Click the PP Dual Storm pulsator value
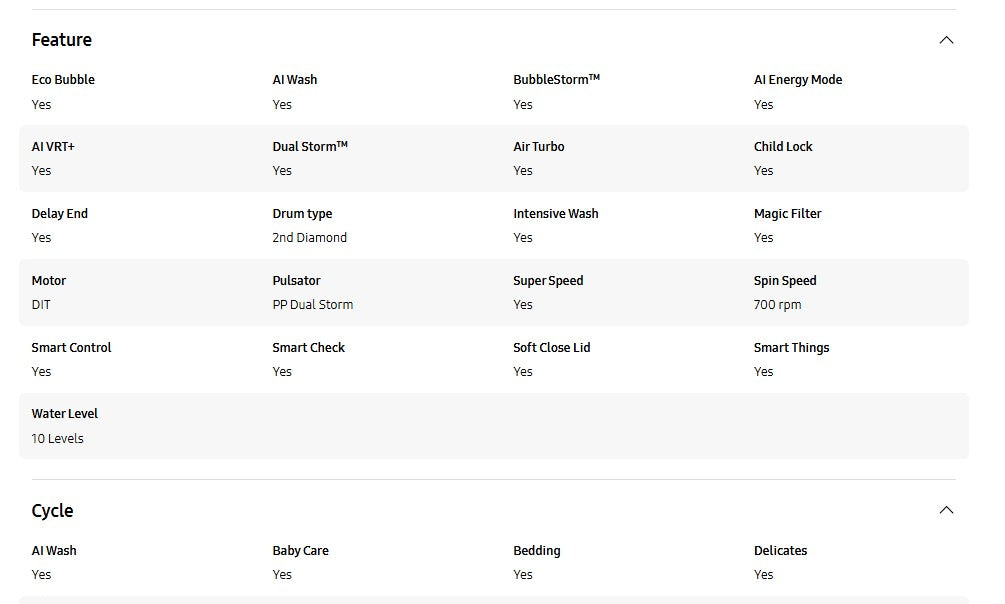 (x=313, y=305)
